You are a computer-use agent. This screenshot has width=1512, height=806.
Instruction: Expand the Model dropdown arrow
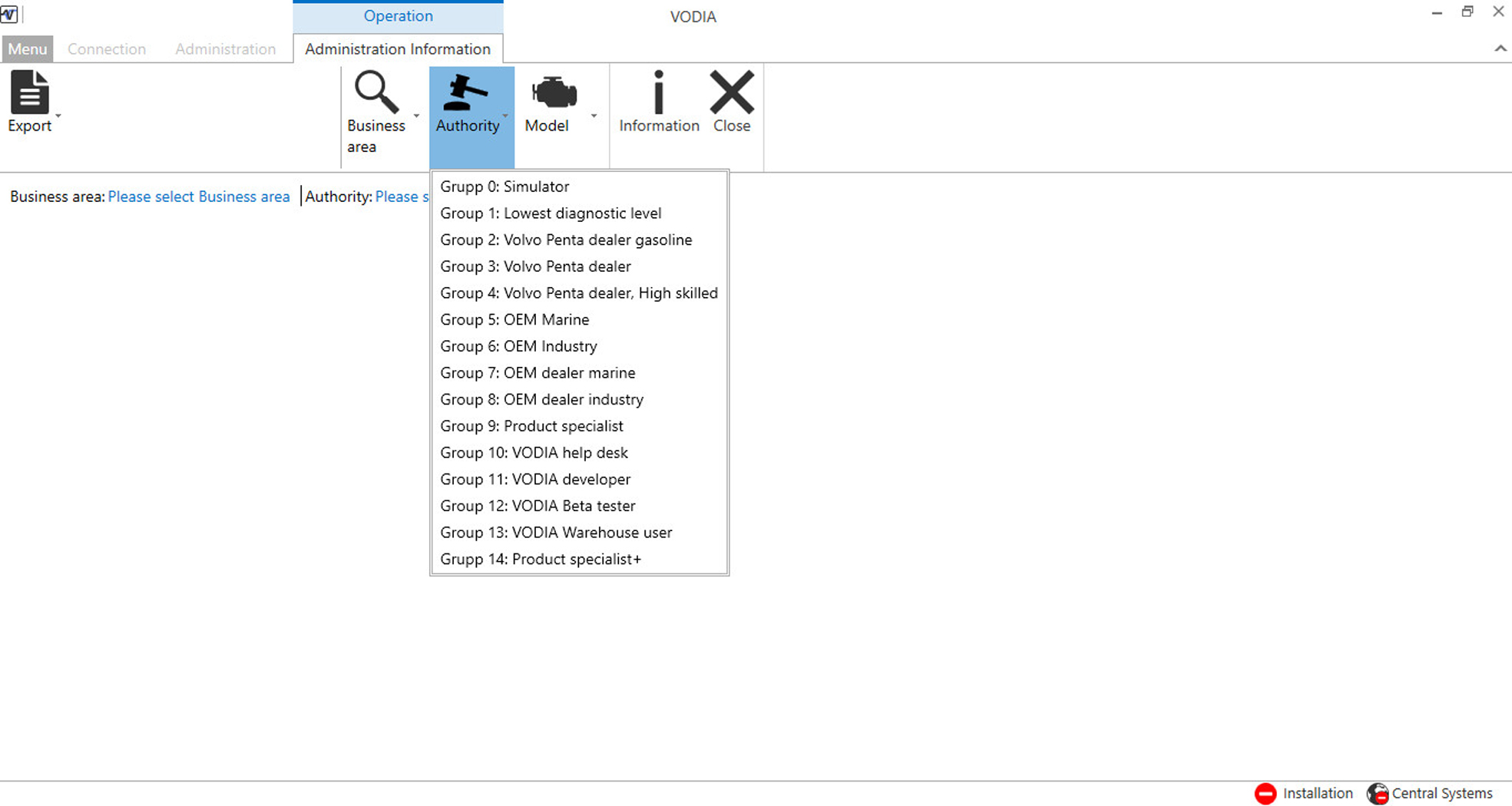[594, 116]
